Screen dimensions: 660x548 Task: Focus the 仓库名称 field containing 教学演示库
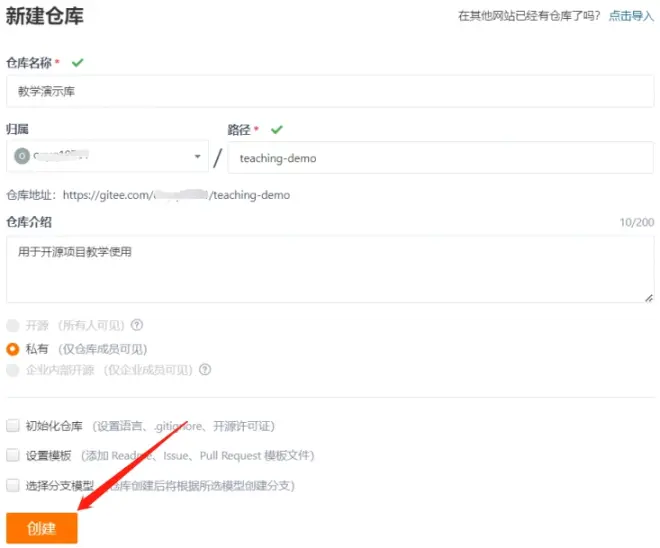click(330, 90)
